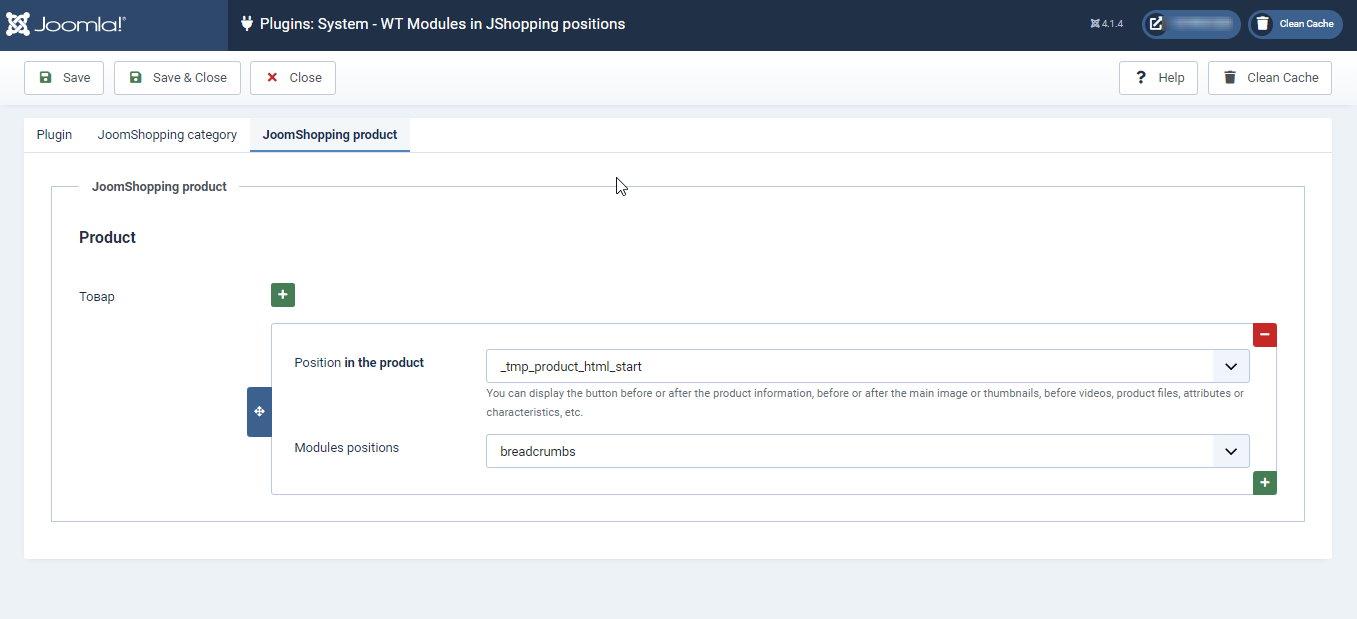Open Help from the toolbar
Viewport: 1357px width, 619px height.
pyautogui.click(x=1158, y=78)
